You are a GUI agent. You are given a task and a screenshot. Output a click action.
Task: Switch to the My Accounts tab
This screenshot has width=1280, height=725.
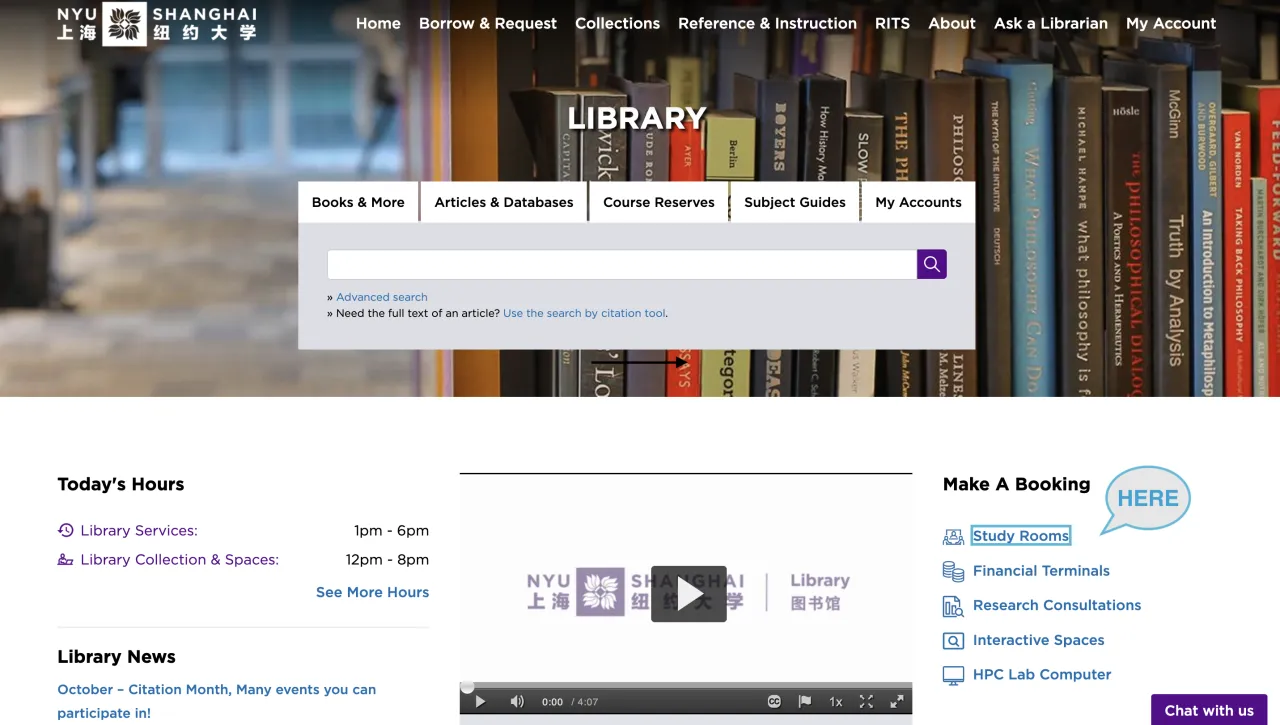[918, 202]
